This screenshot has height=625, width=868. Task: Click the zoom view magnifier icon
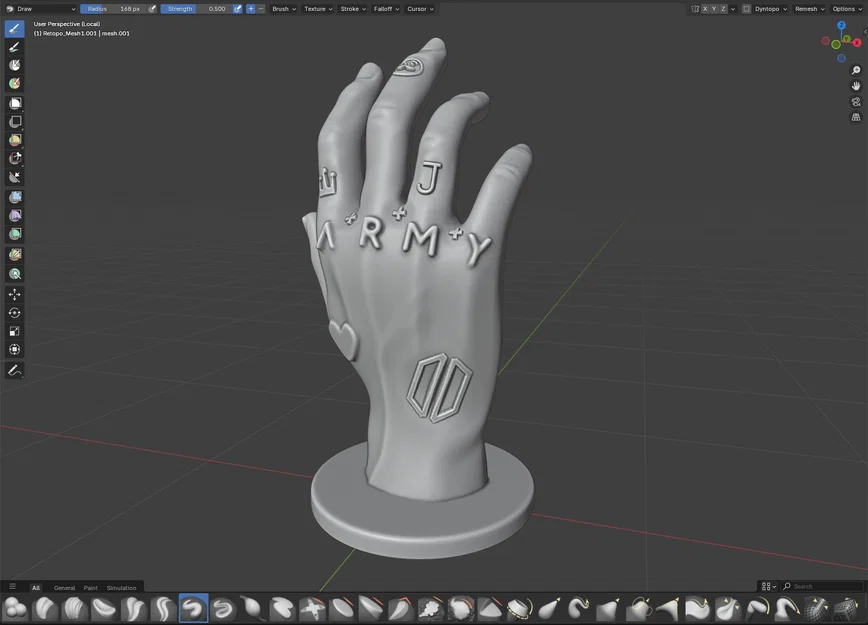pos(856,70)
